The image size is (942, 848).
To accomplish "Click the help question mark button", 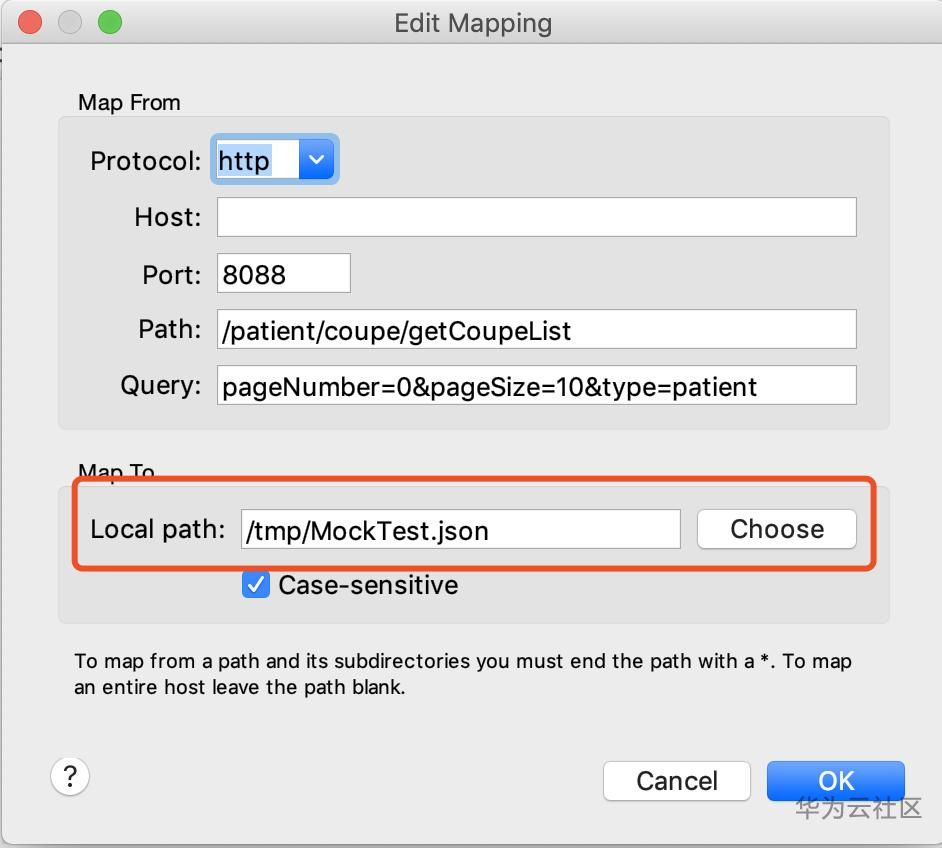I will coord(70,775).
